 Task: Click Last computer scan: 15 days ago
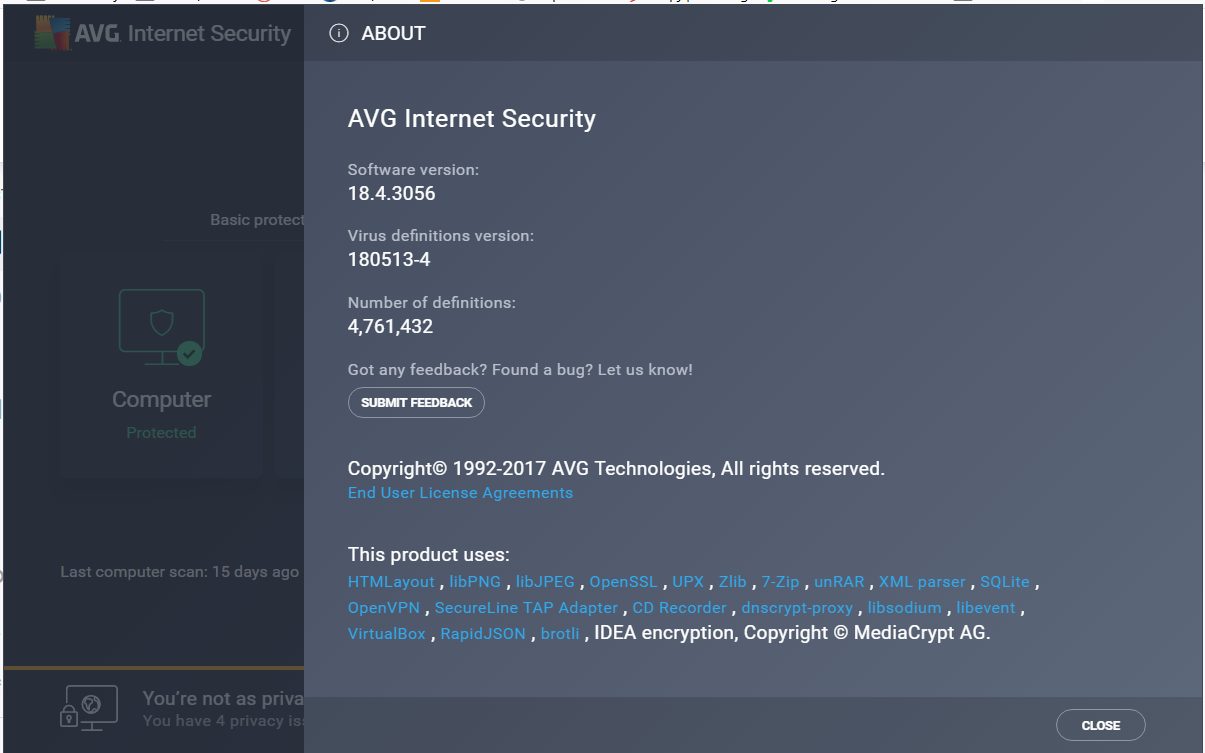coord(180,572)
